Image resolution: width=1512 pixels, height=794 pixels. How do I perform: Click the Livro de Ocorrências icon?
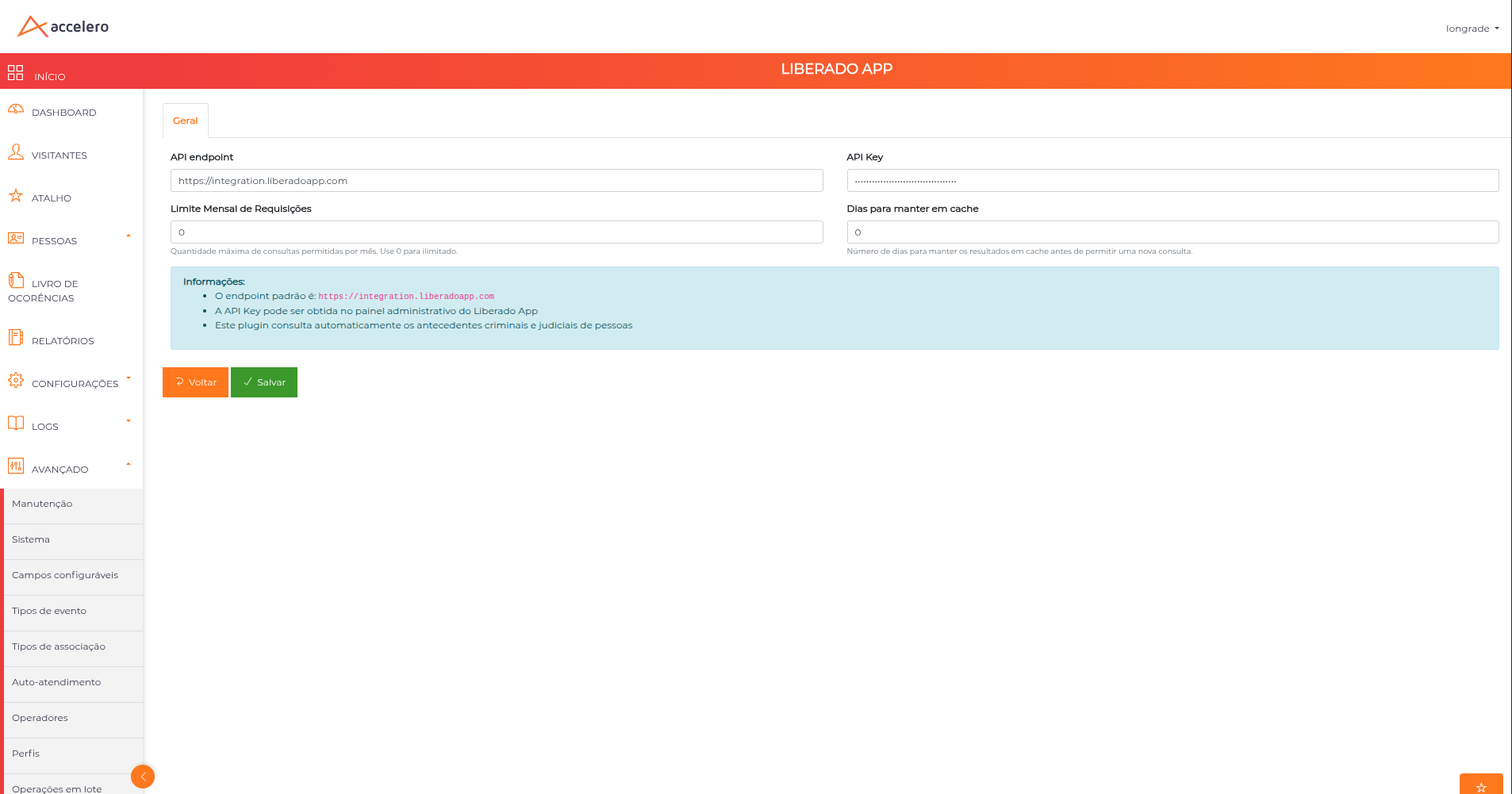[x=16, y=280]
